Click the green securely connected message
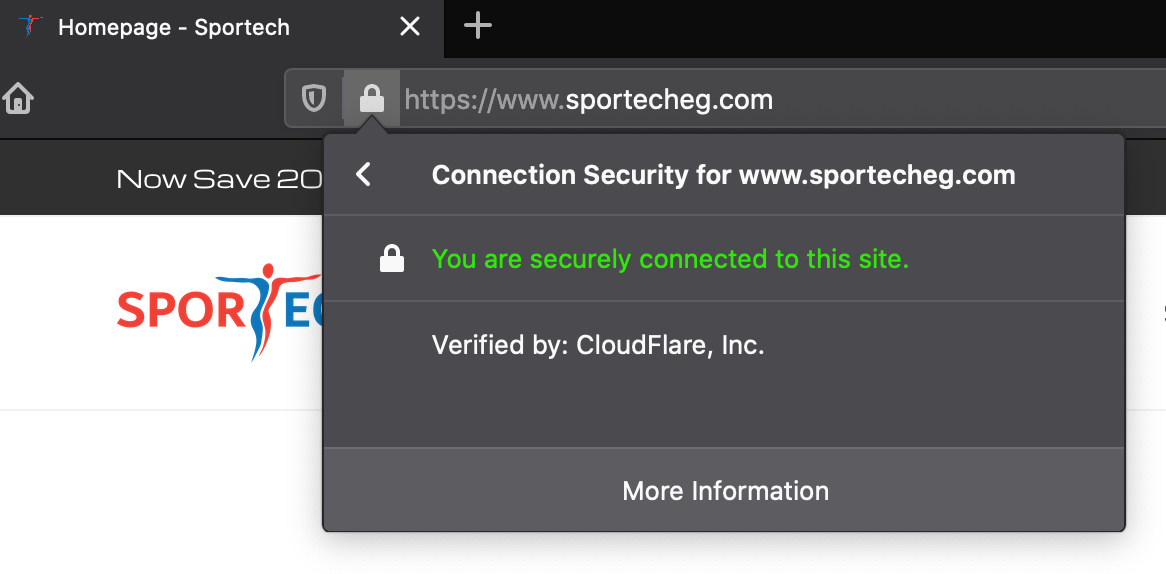 pyautogui.click(x=670, y=259)
